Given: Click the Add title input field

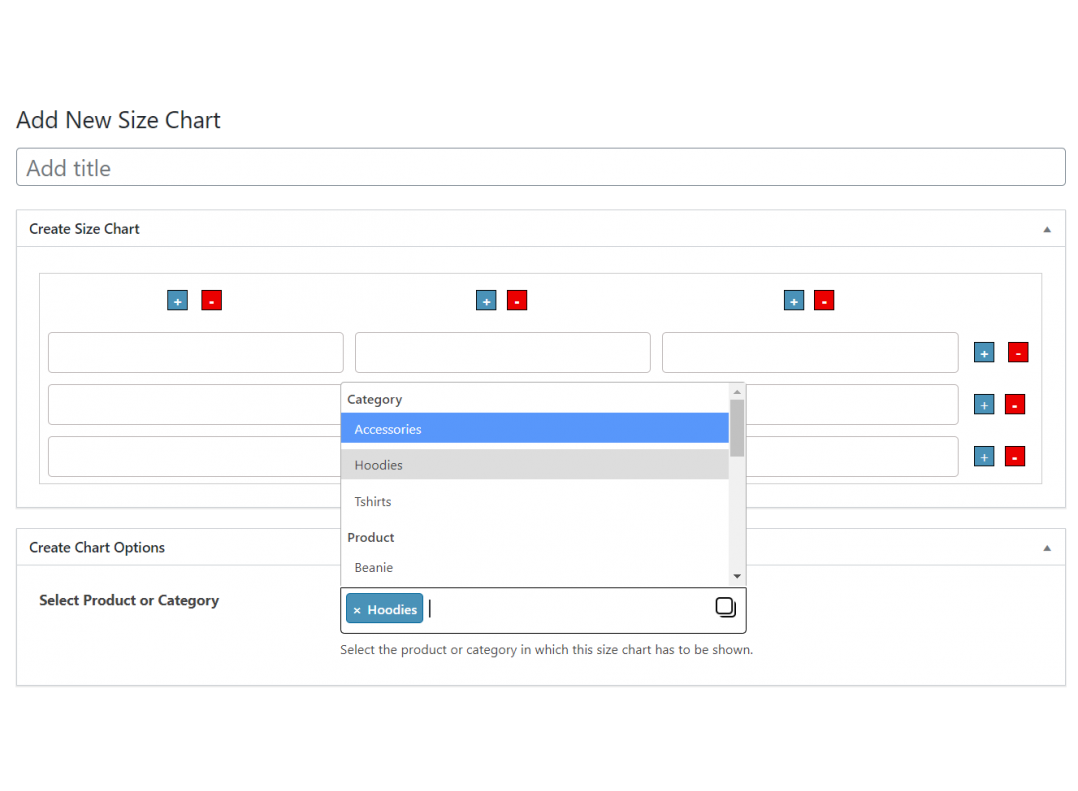Looking at the screenshot, I should click(x=540, y=168).
